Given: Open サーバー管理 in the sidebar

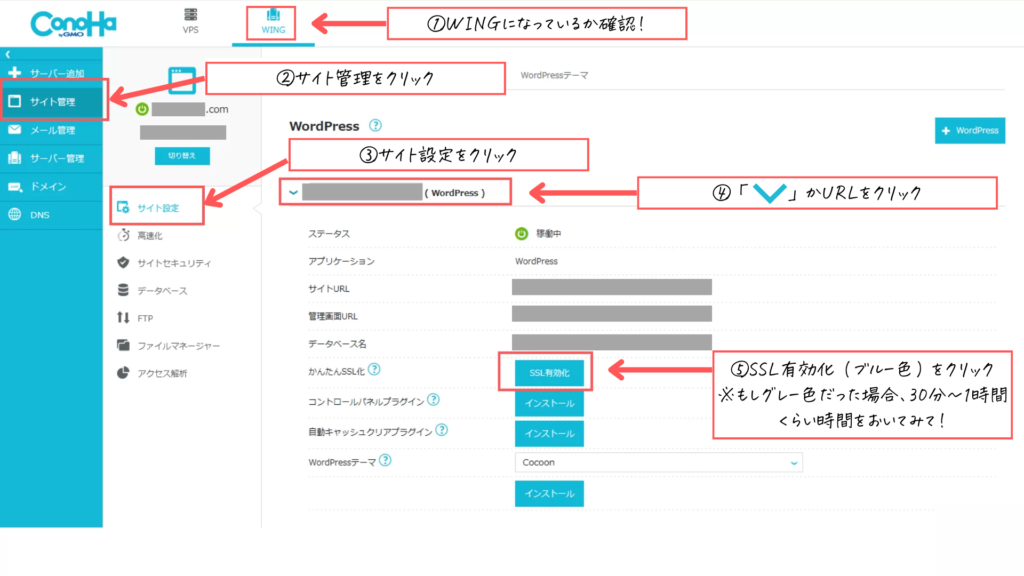Looking at the screenshot, I should [52, 158].
